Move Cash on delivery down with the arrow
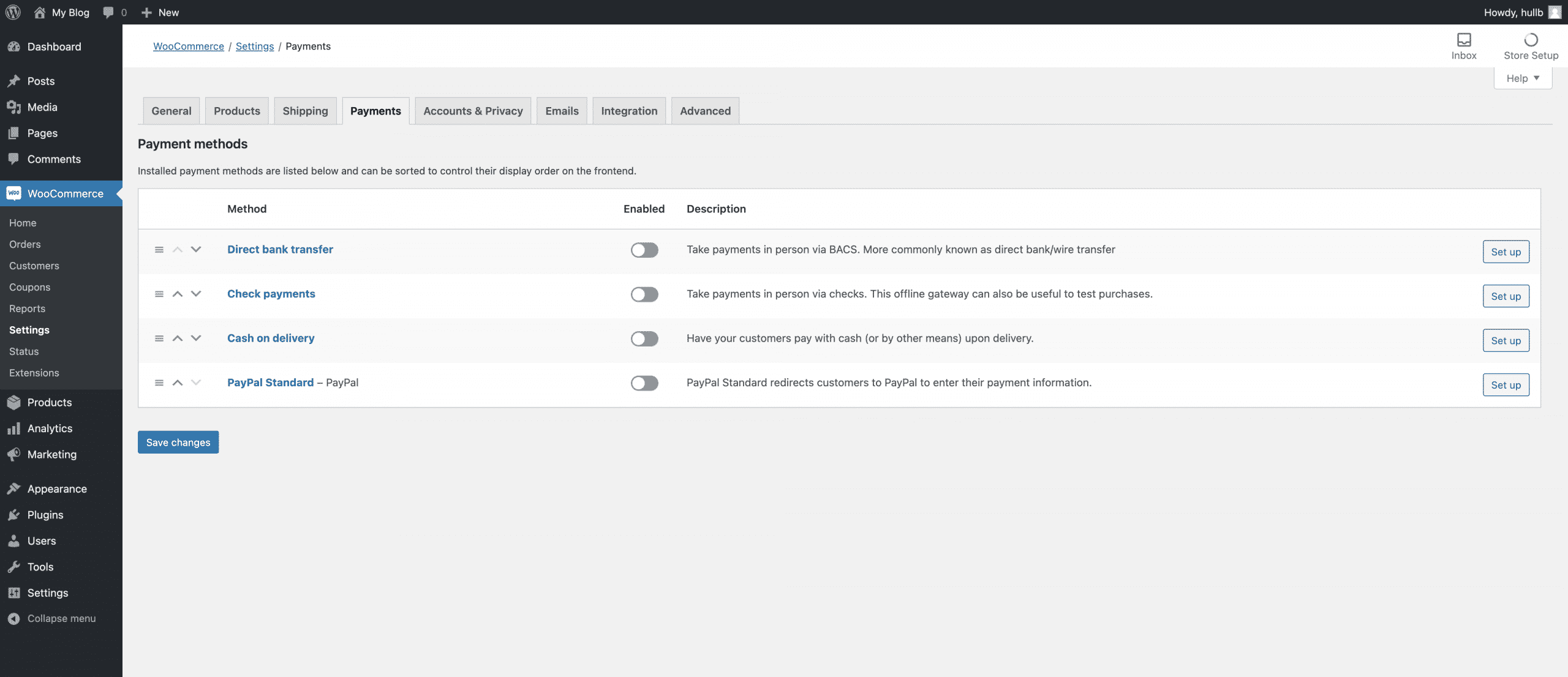The image size is (1568, 677). pos(196,338)
